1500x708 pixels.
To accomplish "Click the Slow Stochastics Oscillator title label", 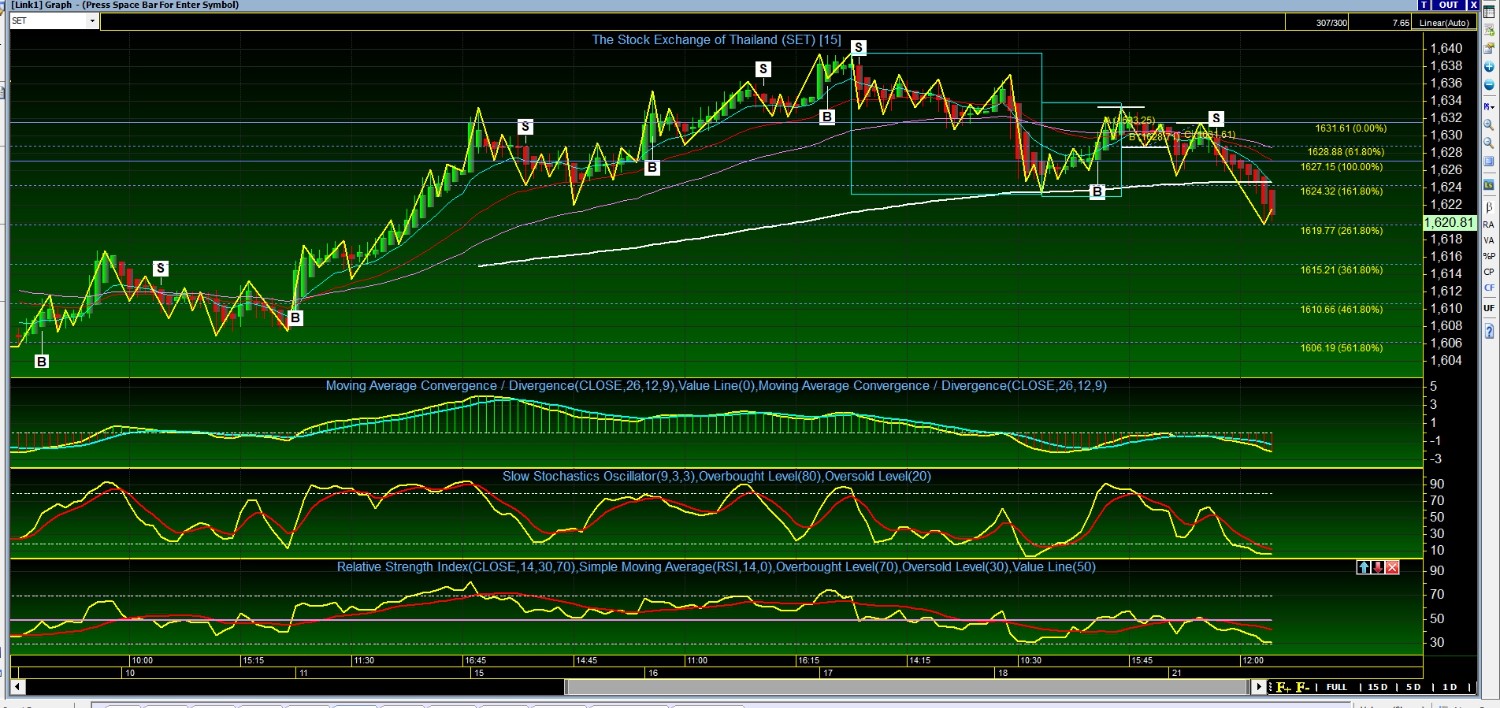I will tap(716, 476).
